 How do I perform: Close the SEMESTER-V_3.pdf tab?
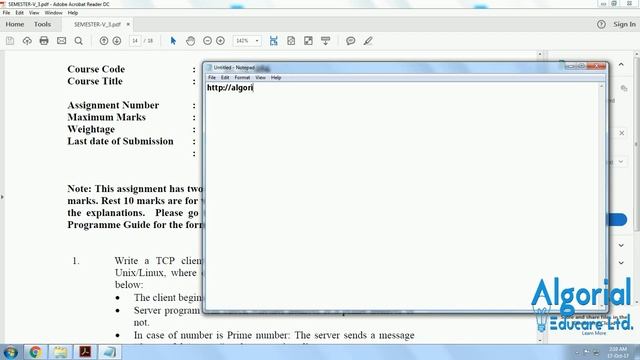click(x=128, y=24)
